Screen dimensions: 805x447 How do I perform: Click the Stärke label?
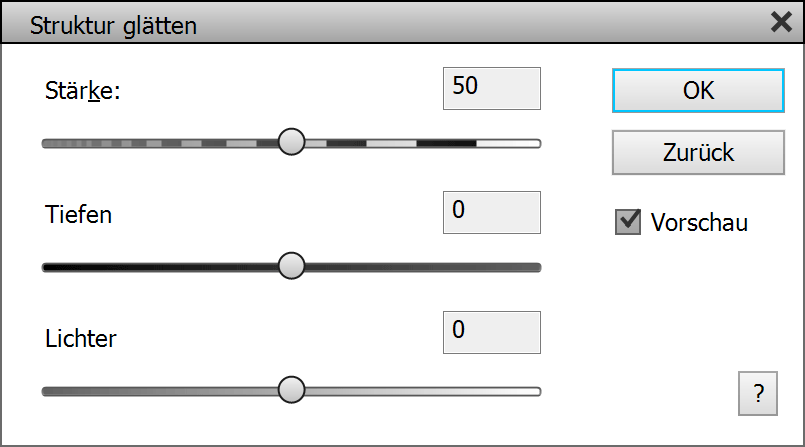(x=82, y=91)
